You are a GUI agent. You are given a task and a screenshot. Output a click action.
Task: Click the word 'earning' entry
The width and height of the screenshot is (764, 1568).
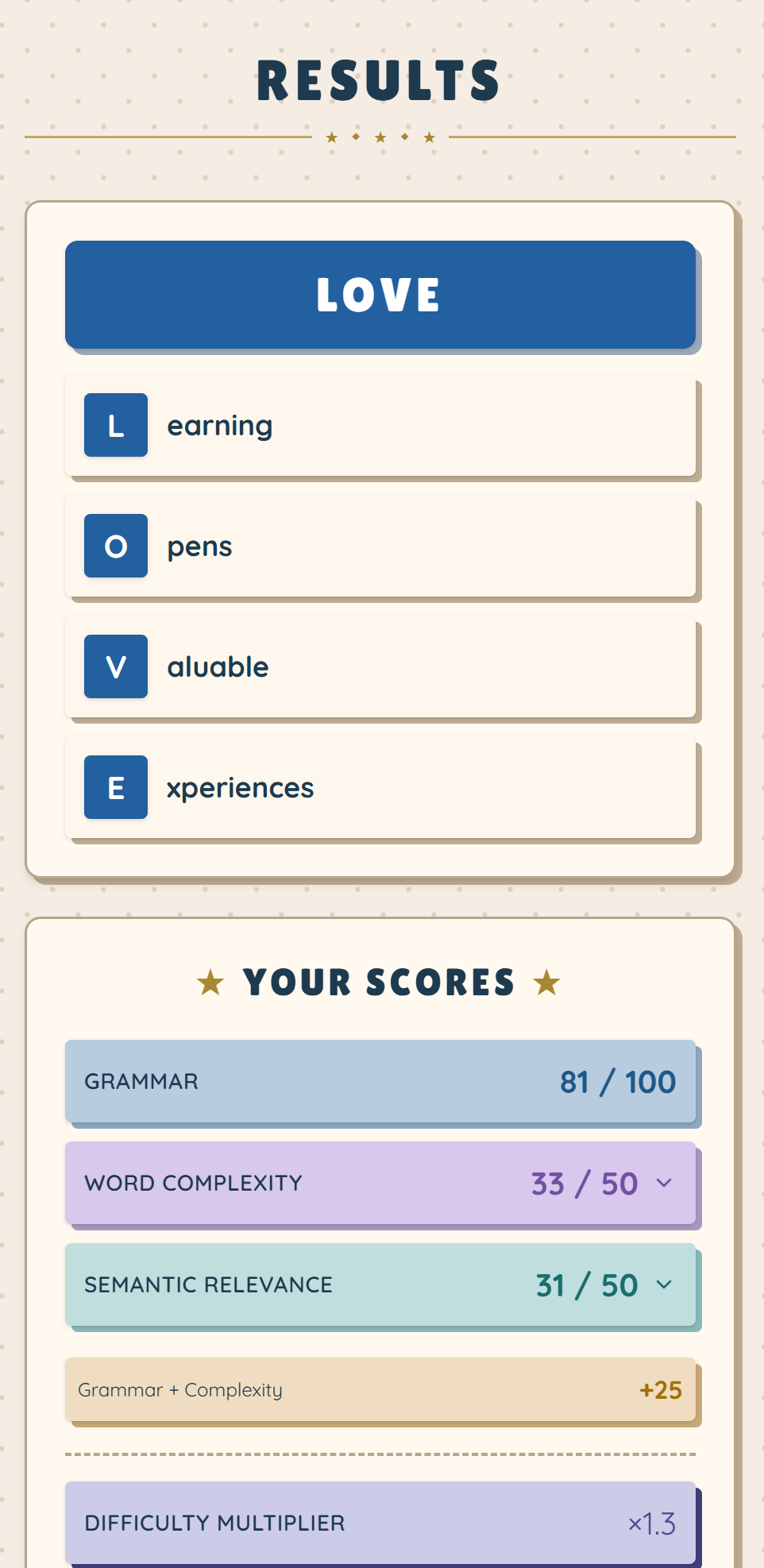click(220, 426)
